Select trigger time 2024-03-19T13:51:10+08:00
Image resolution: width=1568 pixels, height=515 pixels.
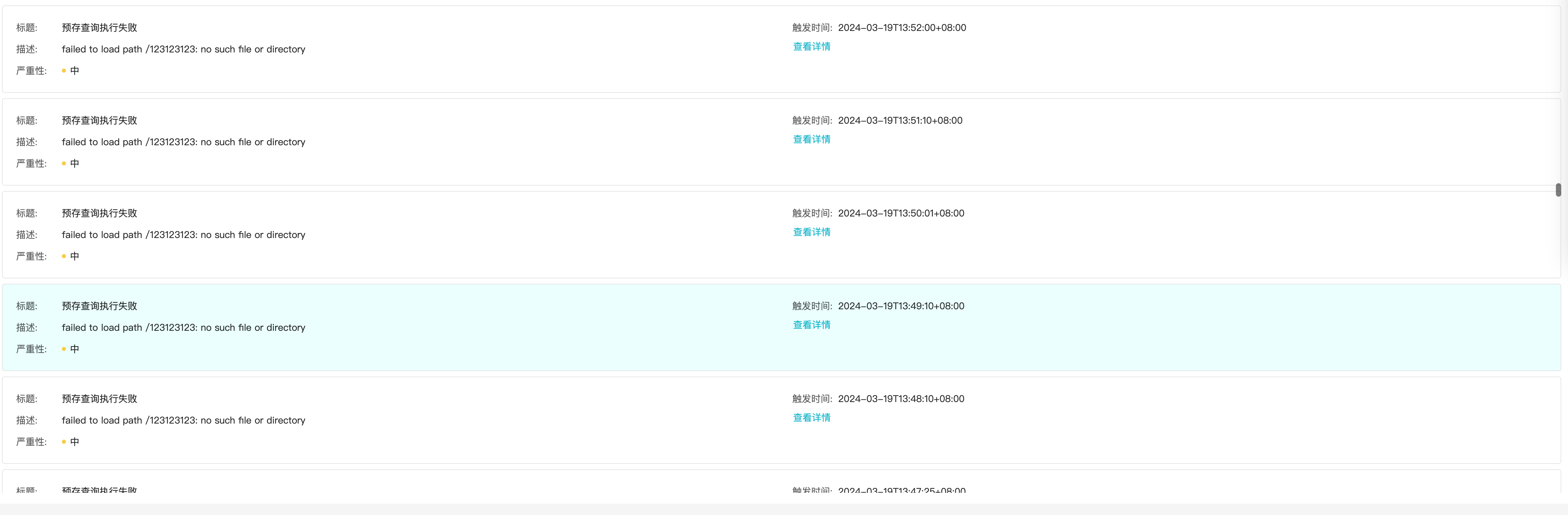pos(900,121)
